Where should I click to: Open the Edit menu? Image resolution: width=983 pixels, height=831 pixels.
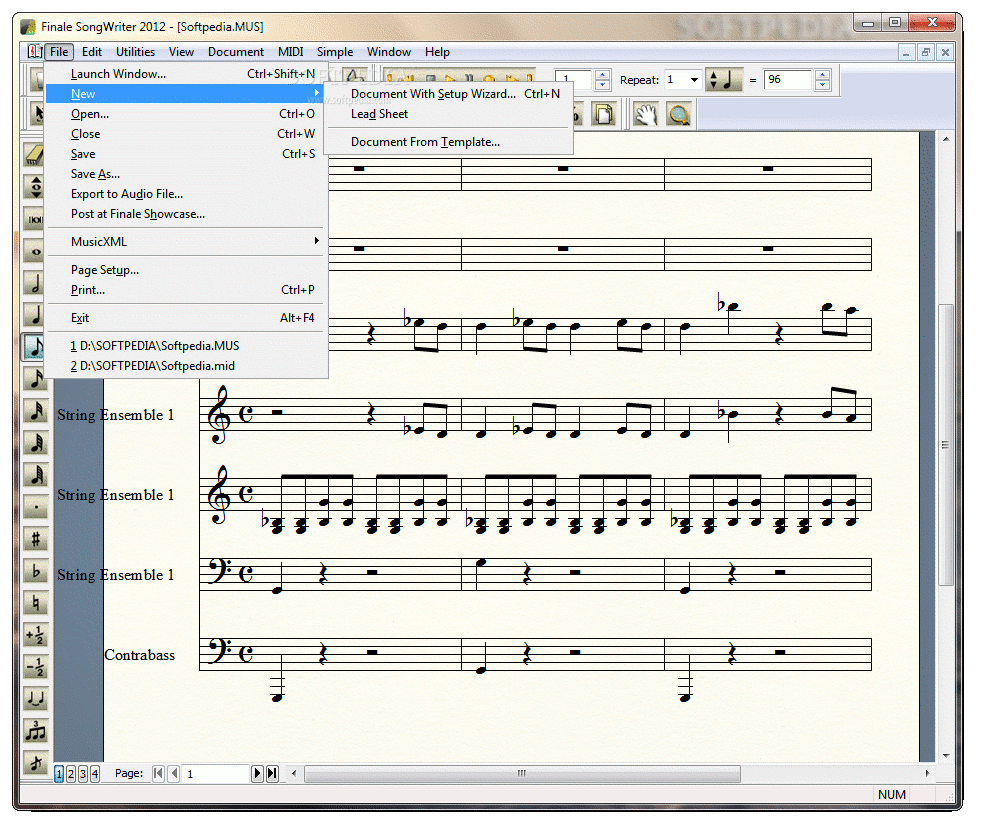(92, 51)
